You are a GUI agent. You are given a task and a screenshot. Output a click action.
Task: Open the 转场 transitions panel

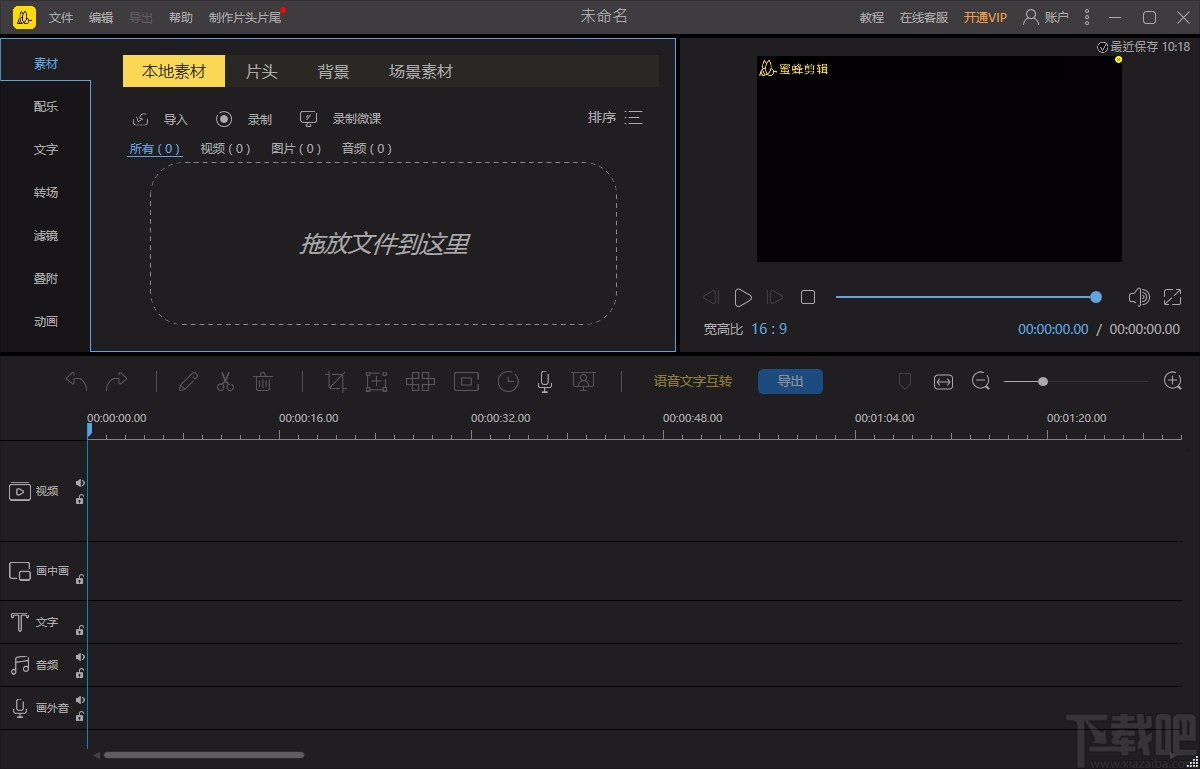point(45,192)
